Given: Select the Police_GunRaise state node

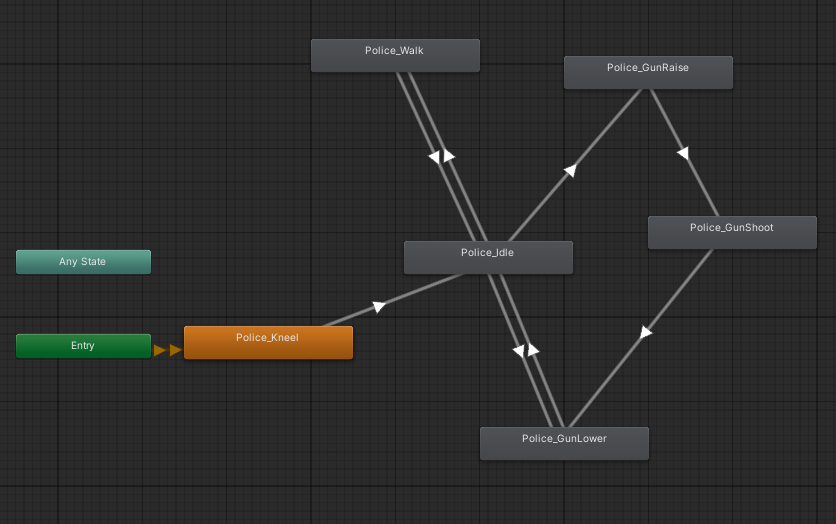Looking at the screenshot, I should click(648, 72).
